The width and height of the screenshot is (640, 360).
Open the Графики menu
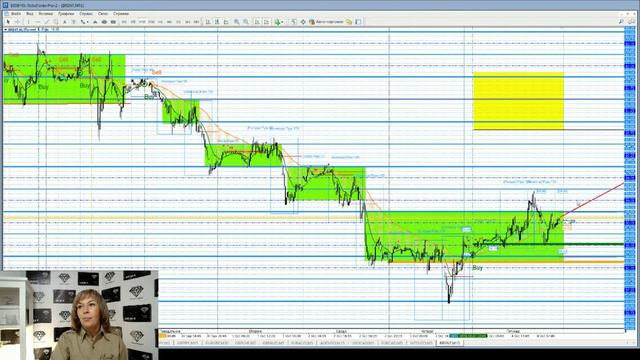66,13
